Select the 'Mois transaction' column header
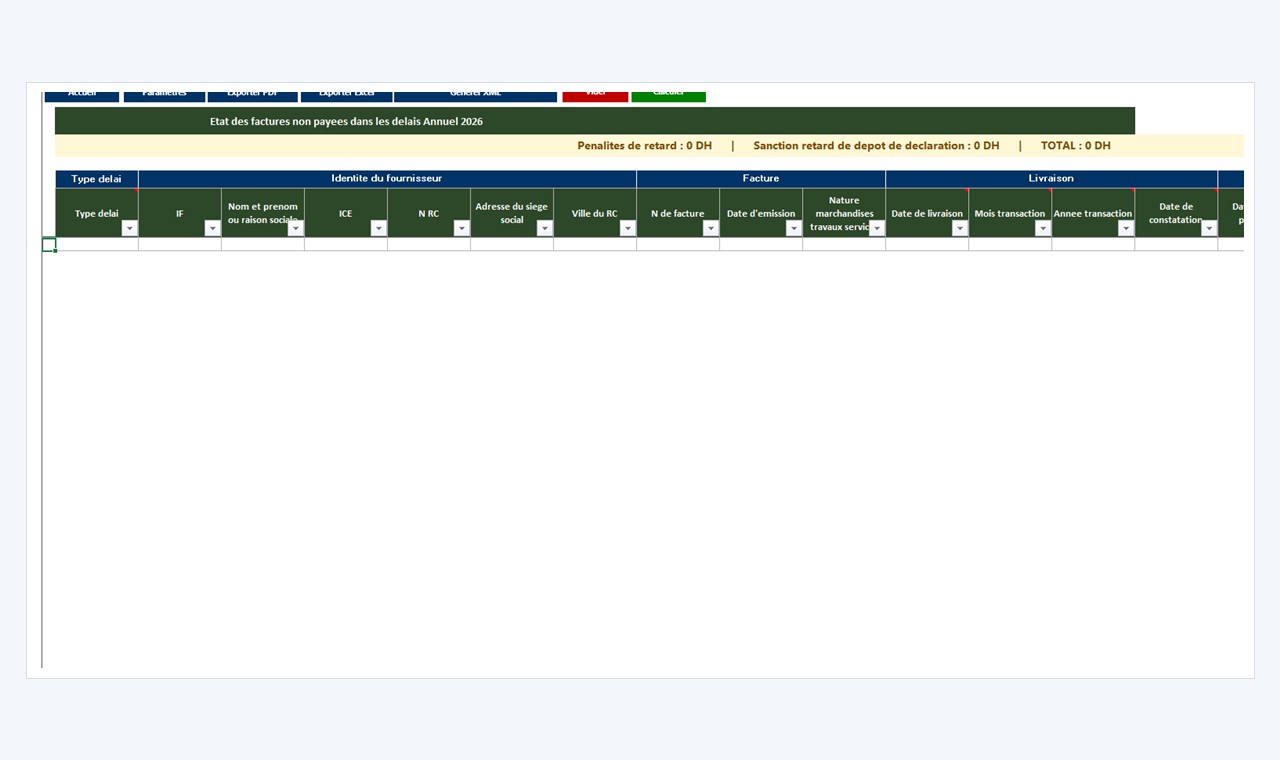The width and height of the screenshot is (1280, 760). pyautogui.click(x=1010, y=213)
